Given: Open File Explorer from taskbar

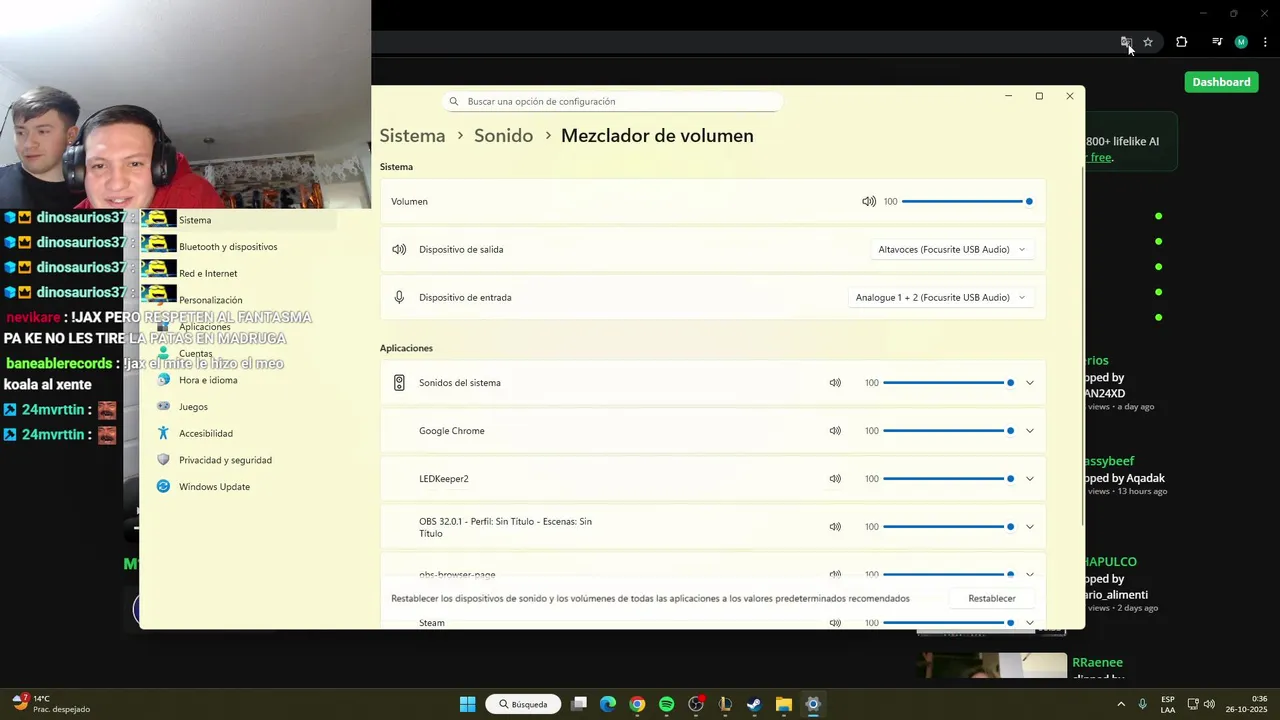Looking at the screenshot, I should point(784,704).
